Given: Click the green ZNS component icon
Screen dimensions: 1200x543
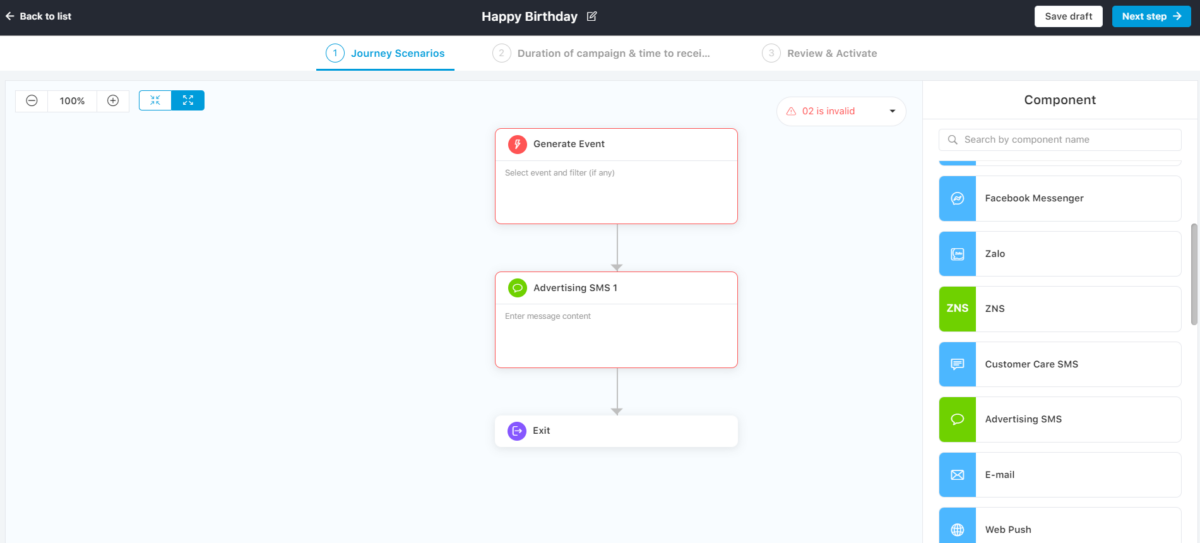Looking at the screenshot, I should pyautogui.click(x=957, y=309).
